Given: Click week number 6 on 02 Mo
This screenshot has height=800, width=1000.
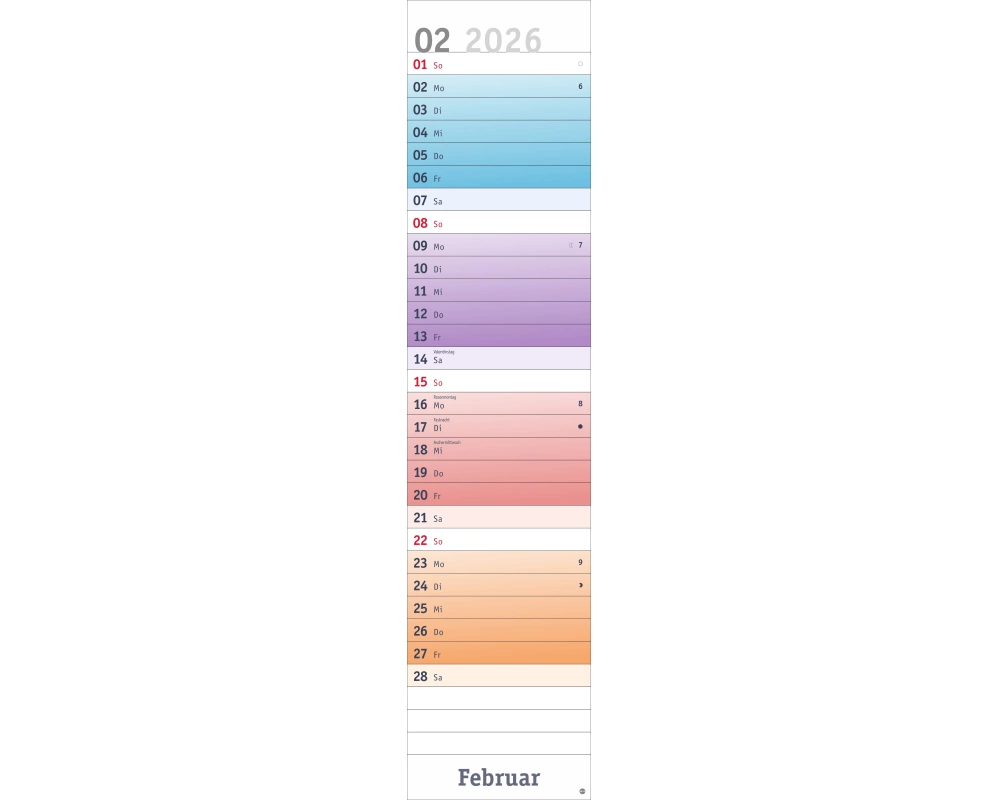Looking at the screenshot, I should [x=580, y=87].
